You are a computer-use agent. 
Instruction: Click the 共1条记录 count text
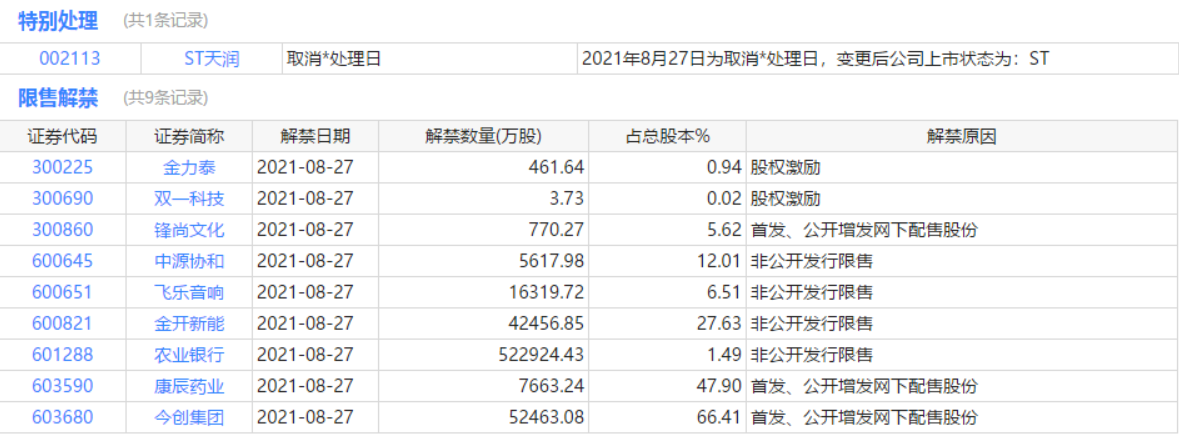pos(166,21)
